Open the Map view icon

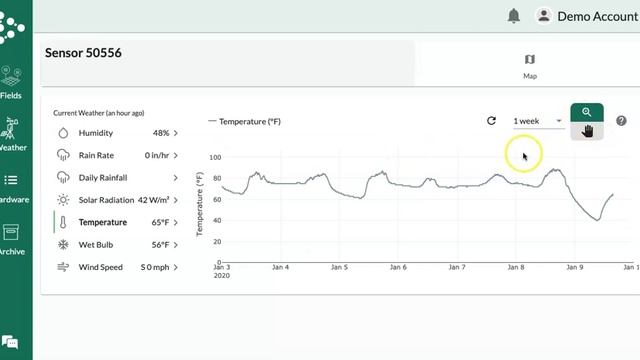coord(530,60)
